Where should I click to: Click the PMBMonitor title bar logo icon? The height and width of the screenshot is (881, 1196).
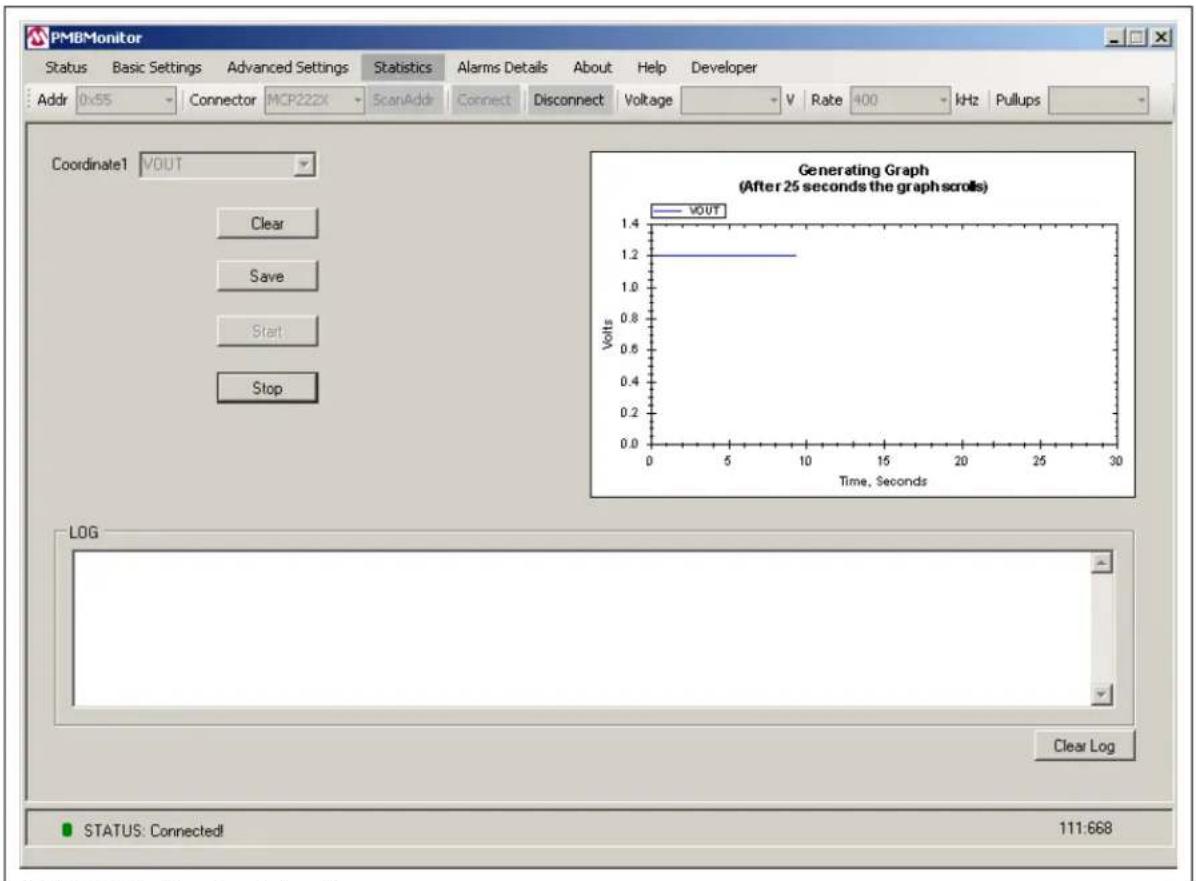(x=37, y=37)
